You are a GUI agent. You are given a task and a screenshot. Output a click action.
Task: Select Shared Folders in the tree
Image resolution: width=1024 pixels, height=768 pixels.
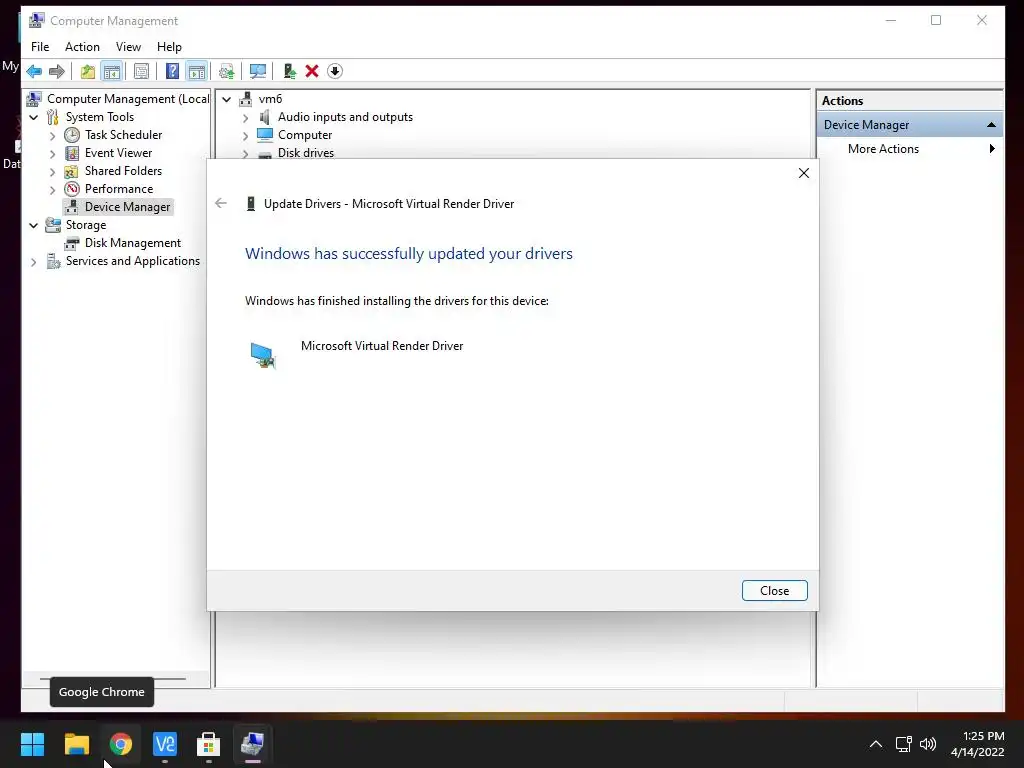pos(123,170)
